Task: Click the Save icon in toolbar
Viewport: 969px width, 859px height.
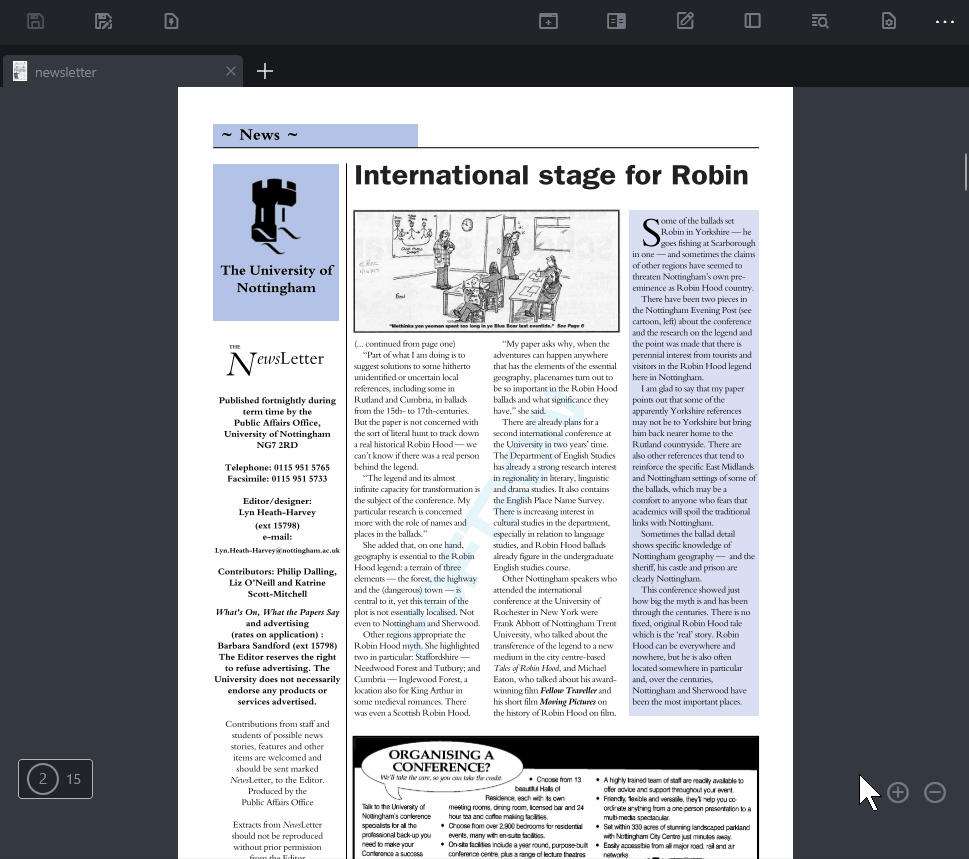Action: click(36, 21)
